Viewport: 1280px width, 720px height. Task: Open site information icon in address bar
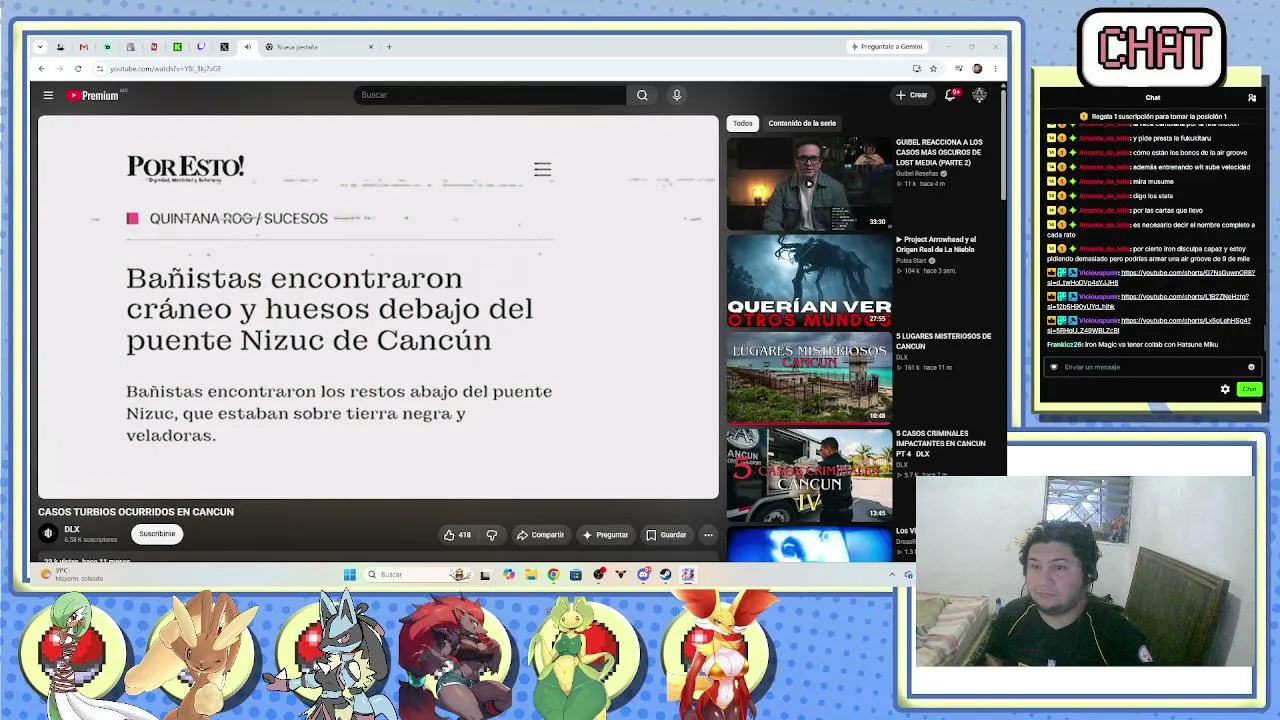pos(99,69)
